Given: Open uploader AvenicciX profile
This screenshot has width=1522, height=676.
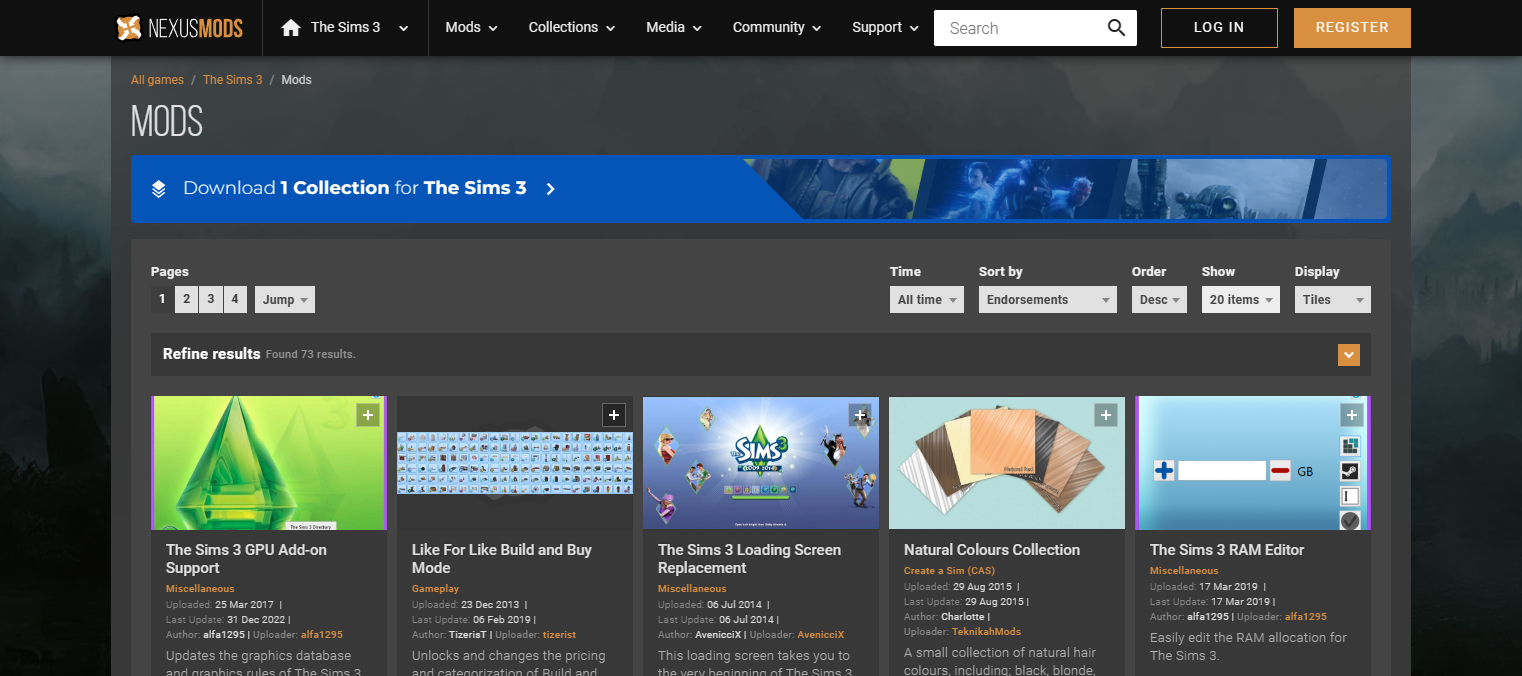Looking at the screenshot, I should (x=821, y=635).
